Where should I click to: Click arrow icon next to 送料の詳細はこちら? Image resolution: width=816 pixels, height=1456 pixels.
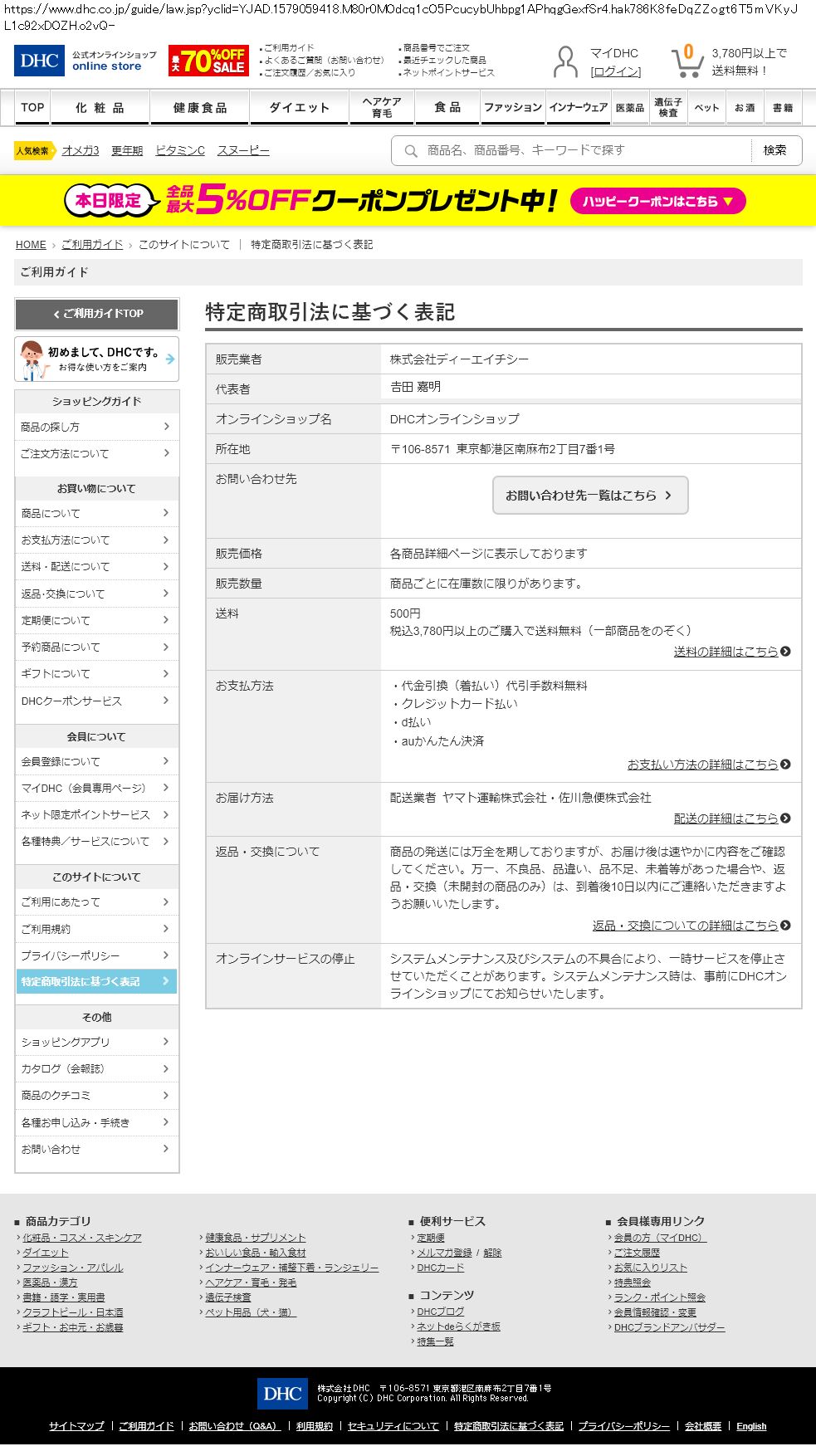(x=785, y=652)
